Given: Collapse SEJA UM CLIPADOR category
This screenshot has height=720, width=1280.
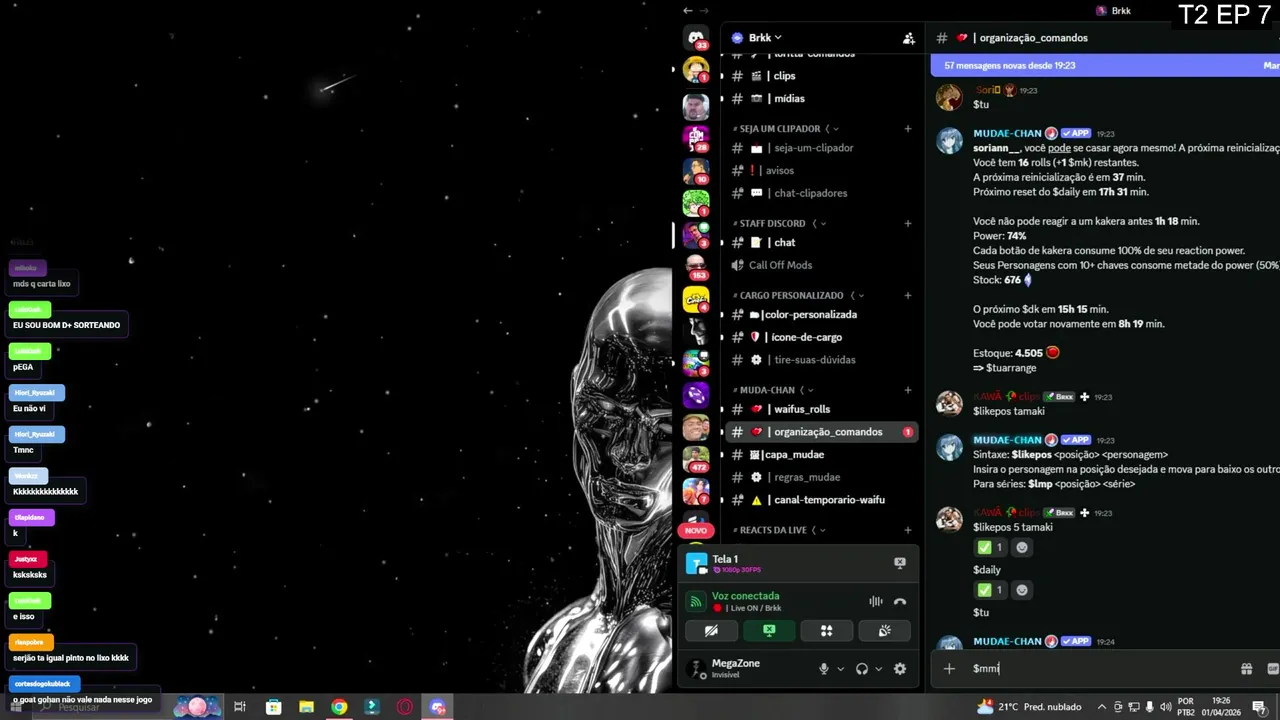Looking at the screenshot, I should [x=780, y=128].
